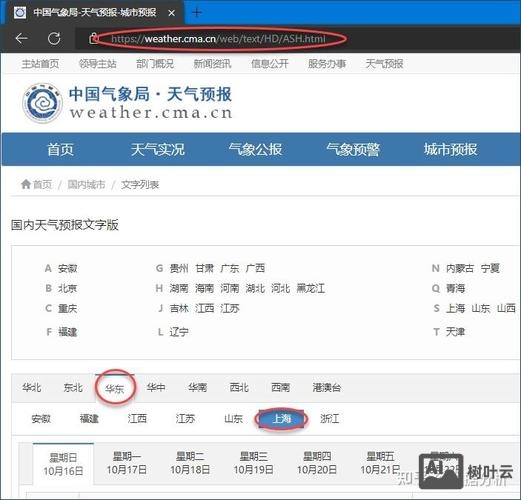Open 部门概况 link
The width and height of the screenshot is (521, 500).
coord(155,64)
